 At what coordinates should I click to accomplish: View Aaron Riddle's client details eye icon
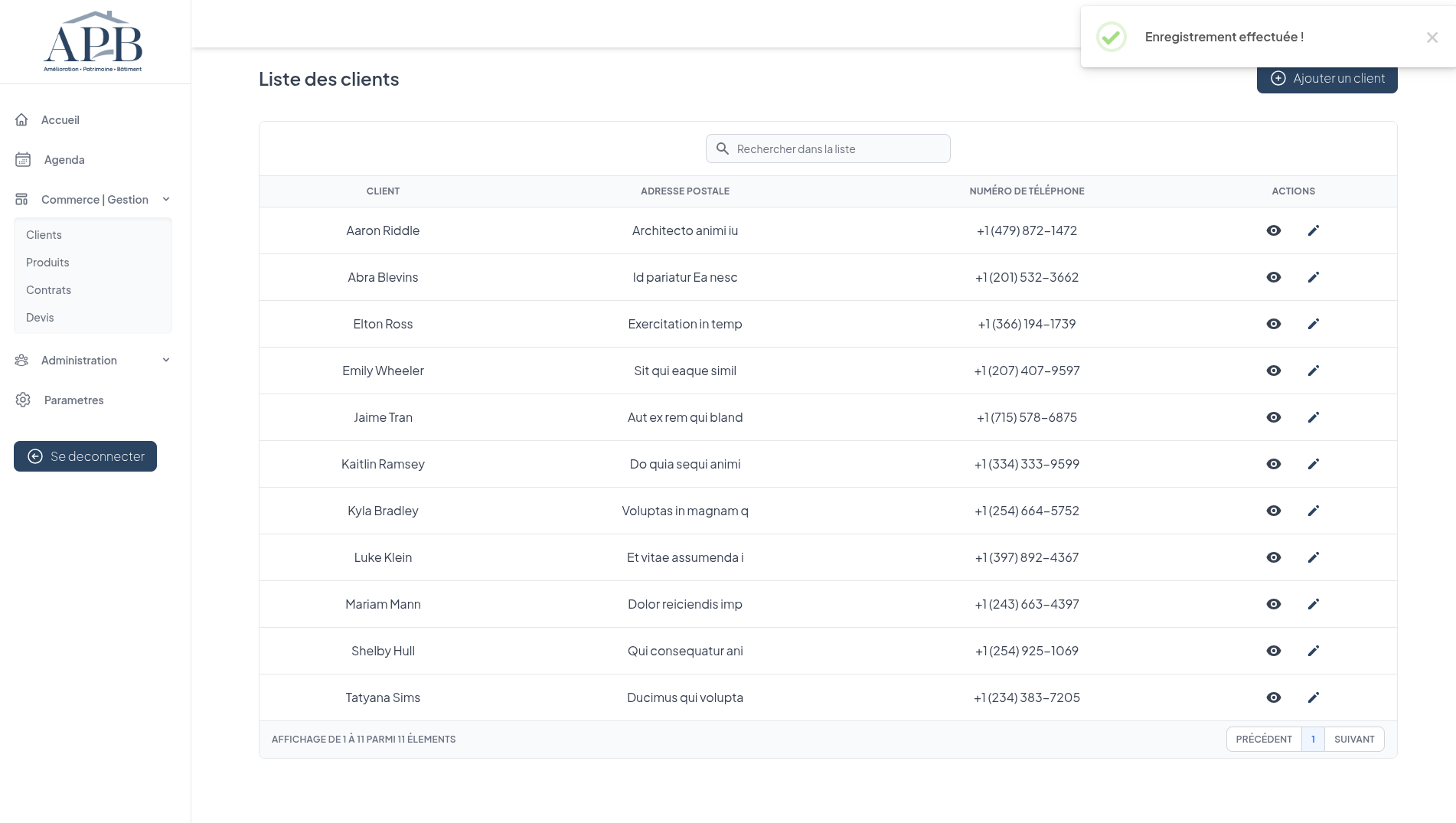click(x=1274, y=230)
